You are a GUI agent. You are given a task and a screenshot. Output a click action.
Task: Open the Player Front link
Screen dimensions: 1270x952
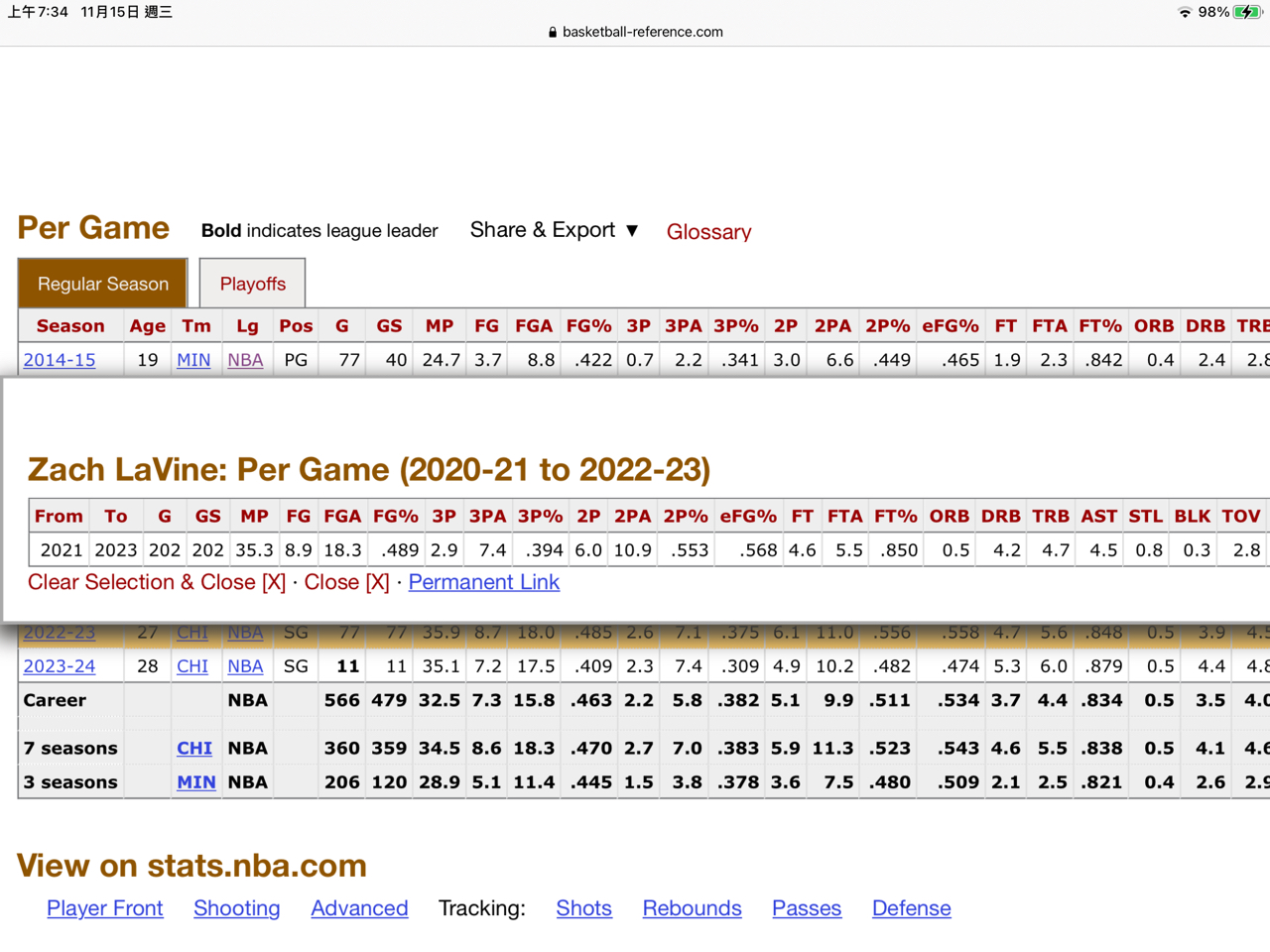(x=105, y=908)
